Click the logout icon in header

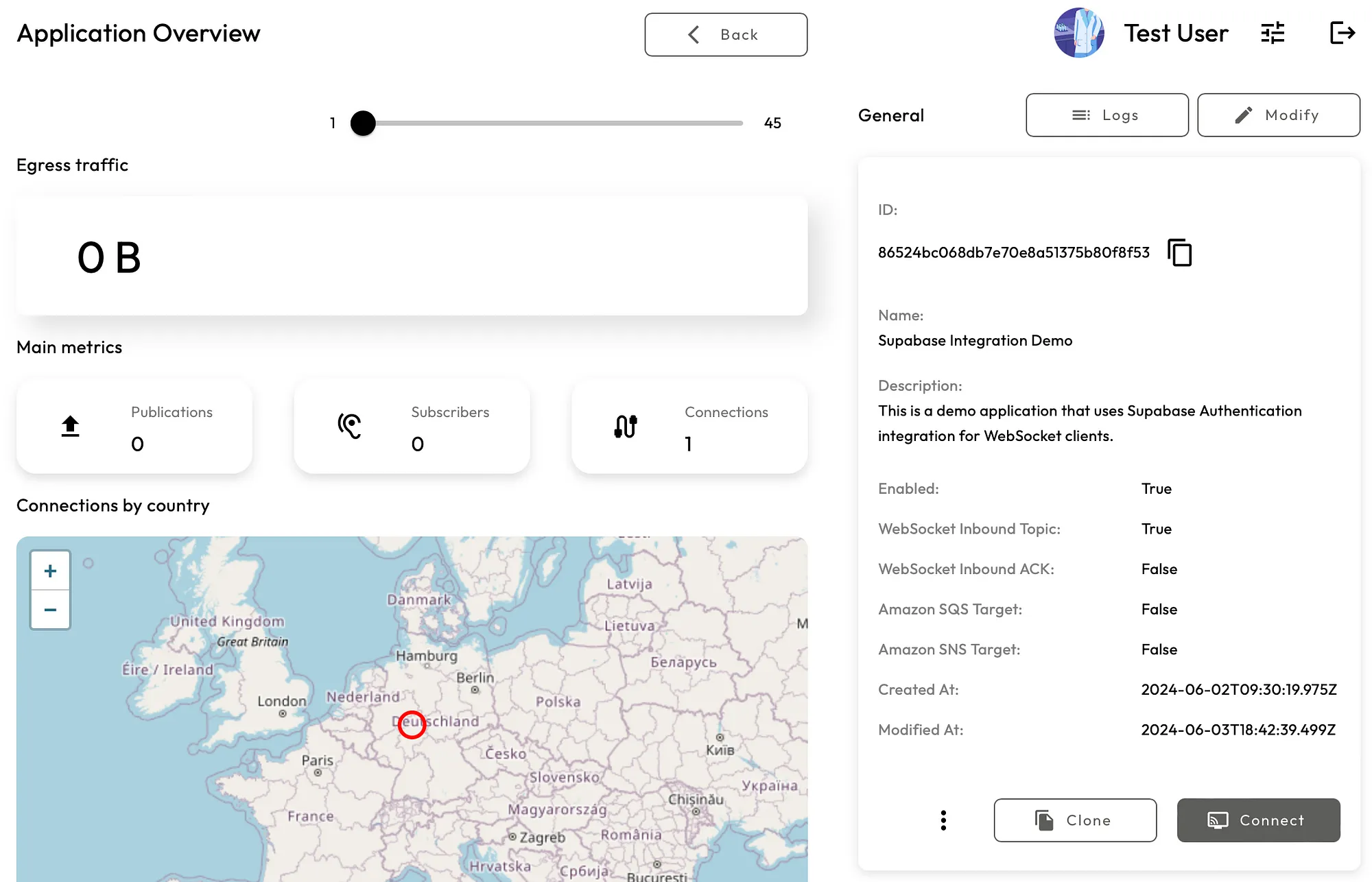click(1342, 33)
